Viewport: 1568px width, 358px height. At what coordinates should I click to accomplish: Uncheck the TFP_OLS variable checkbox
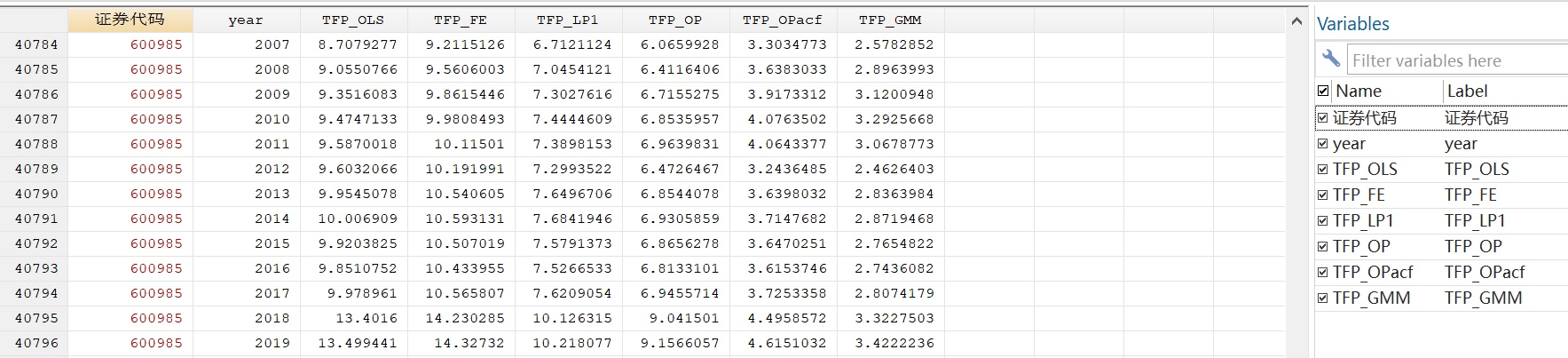pos(1323,170)
